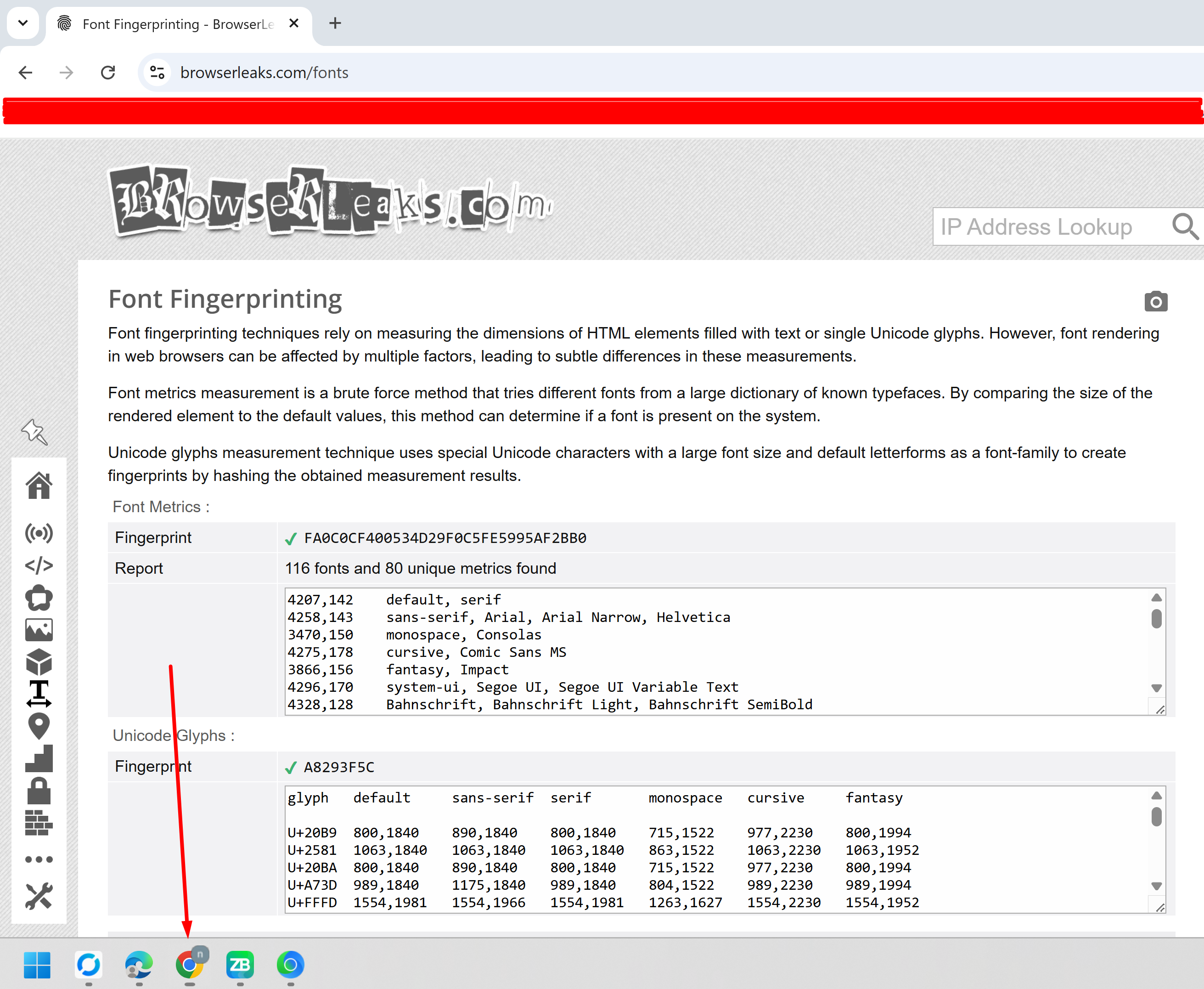Click the three dots more sidebar item
Viewport: 1204px width, 989px height.
click(x=39, y=859)
